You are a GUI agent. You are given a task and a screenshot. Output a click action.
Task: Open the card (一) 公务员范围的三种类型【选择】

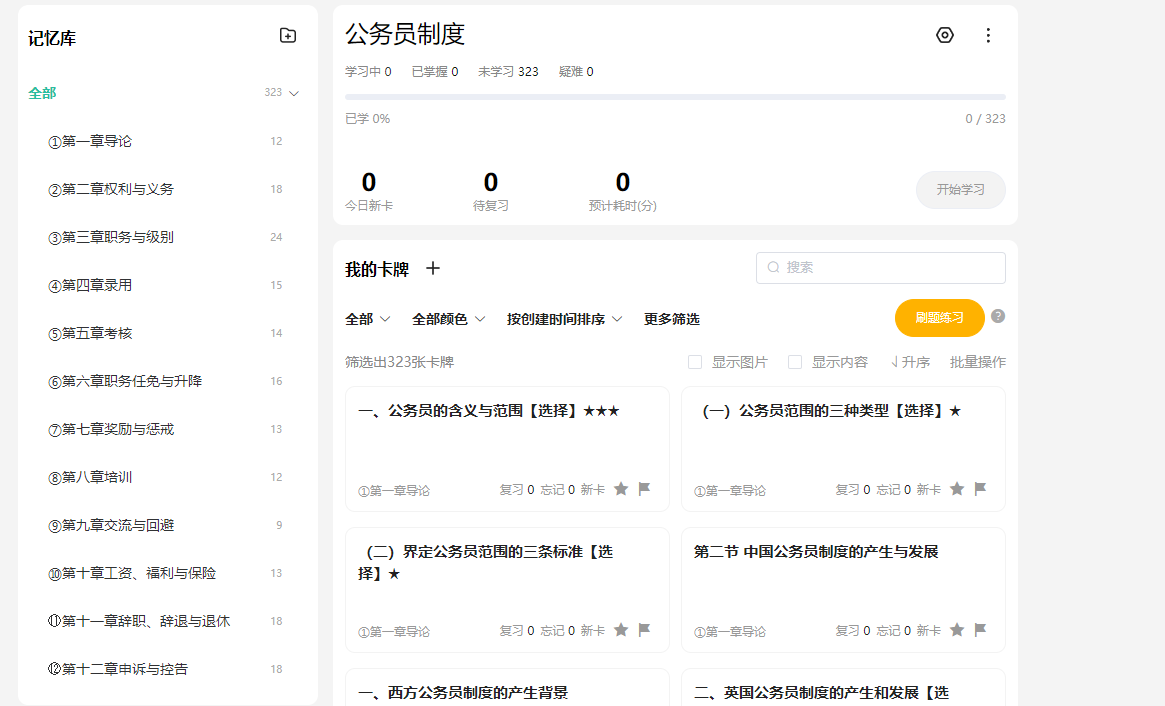tap(843, 449)
